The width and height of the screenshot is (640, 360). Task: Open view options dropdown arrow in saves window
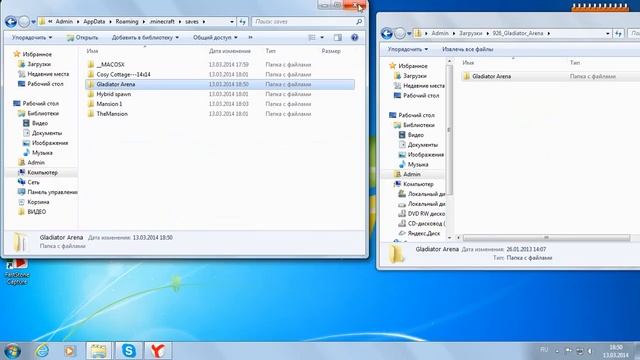322,38
